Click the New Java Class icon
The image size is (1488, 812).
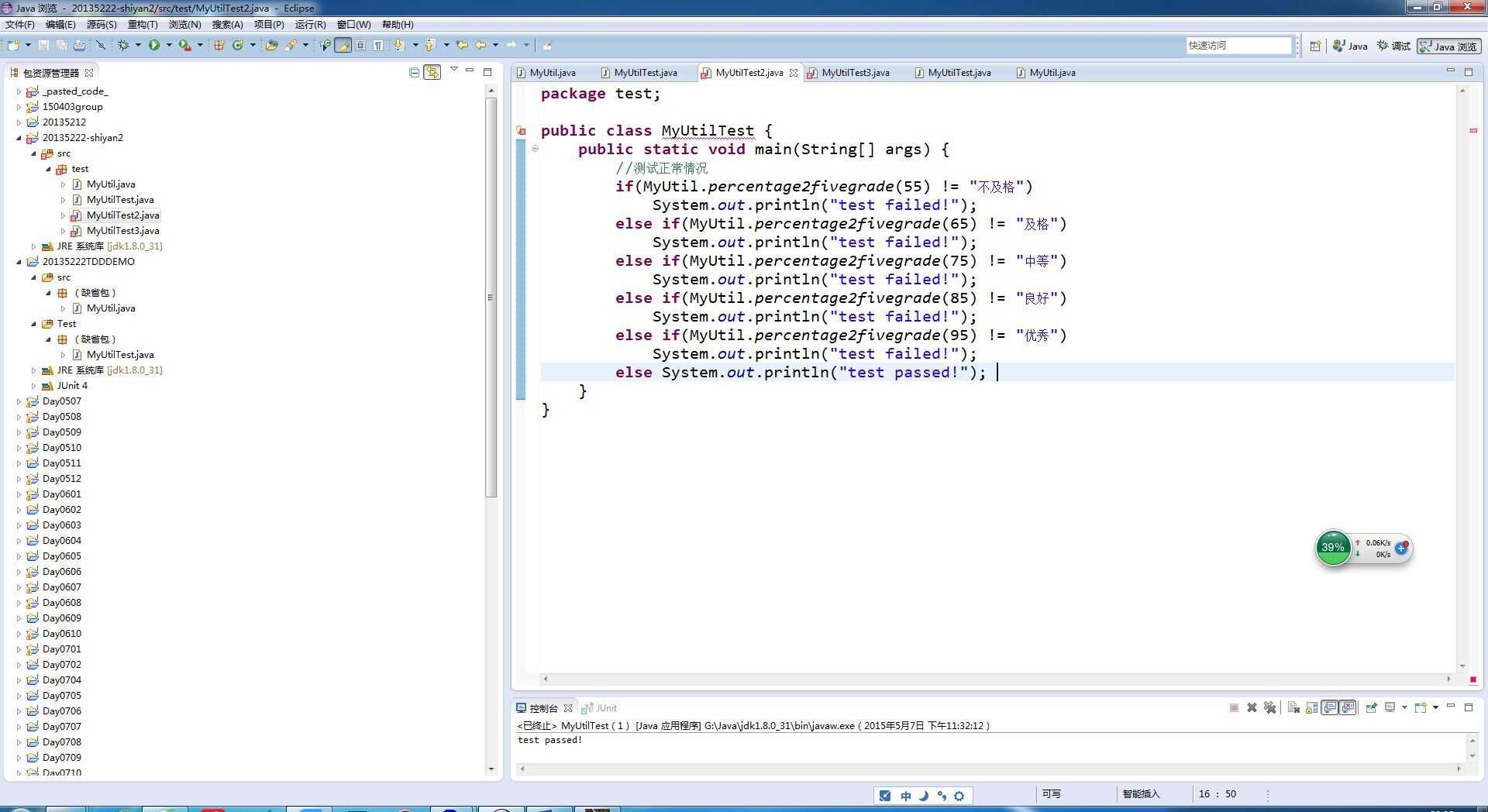(238, 46)
